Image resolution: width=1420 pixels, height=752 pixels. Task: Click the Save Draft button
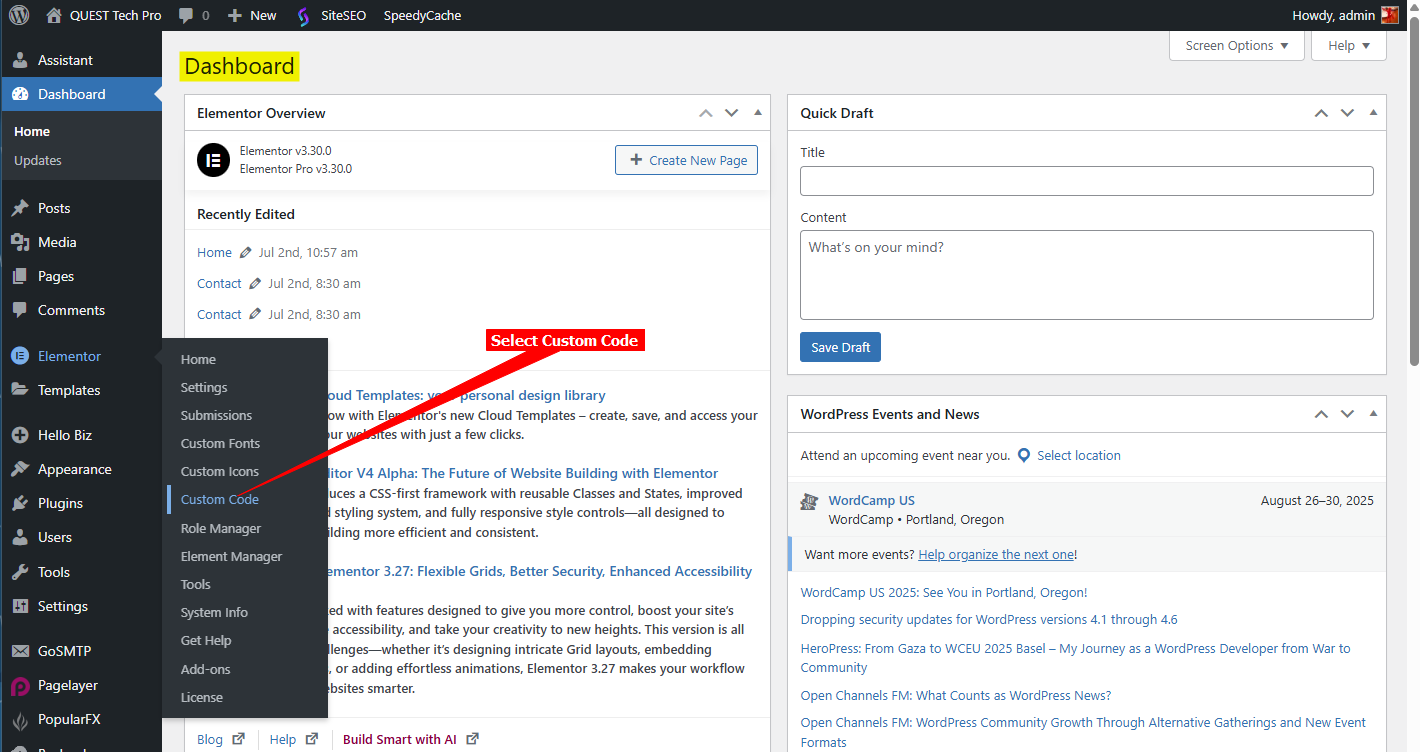tap(840, 347)
